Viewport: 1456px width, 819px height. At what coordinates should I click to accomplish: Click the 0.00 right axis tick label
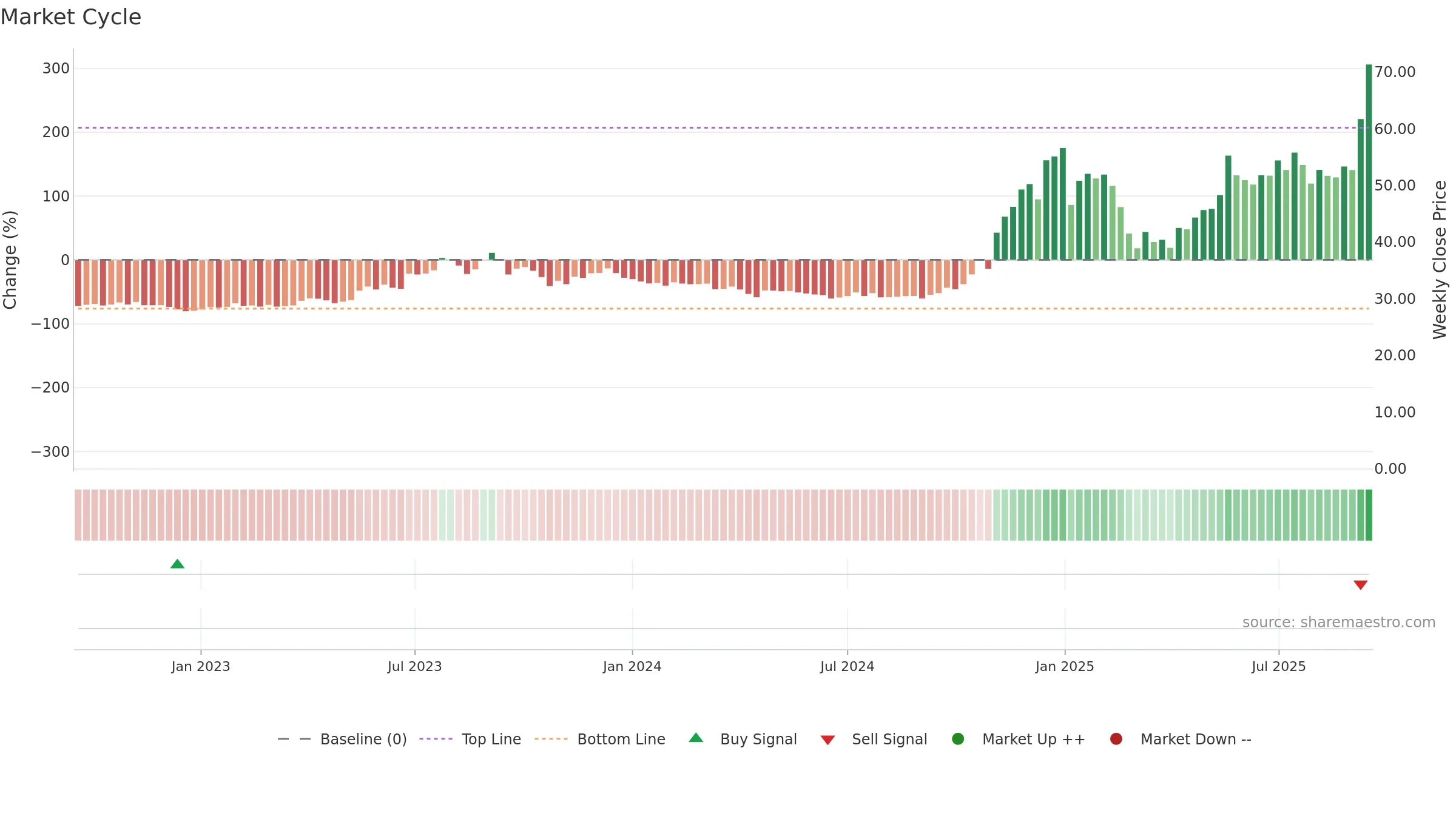1390,469
